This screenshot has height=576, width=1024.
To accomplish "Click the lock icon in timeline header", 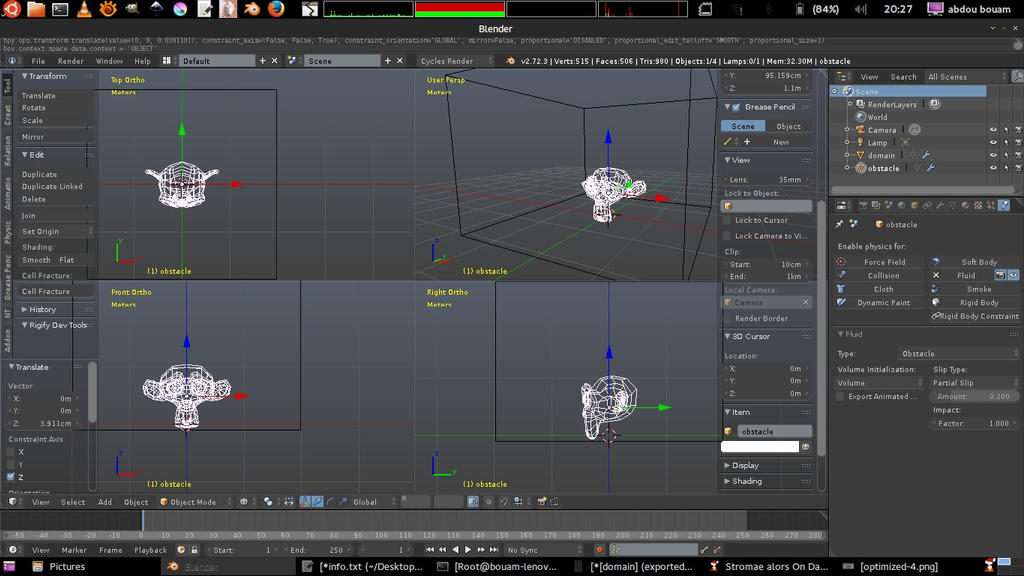I will (x=194, y=550).
